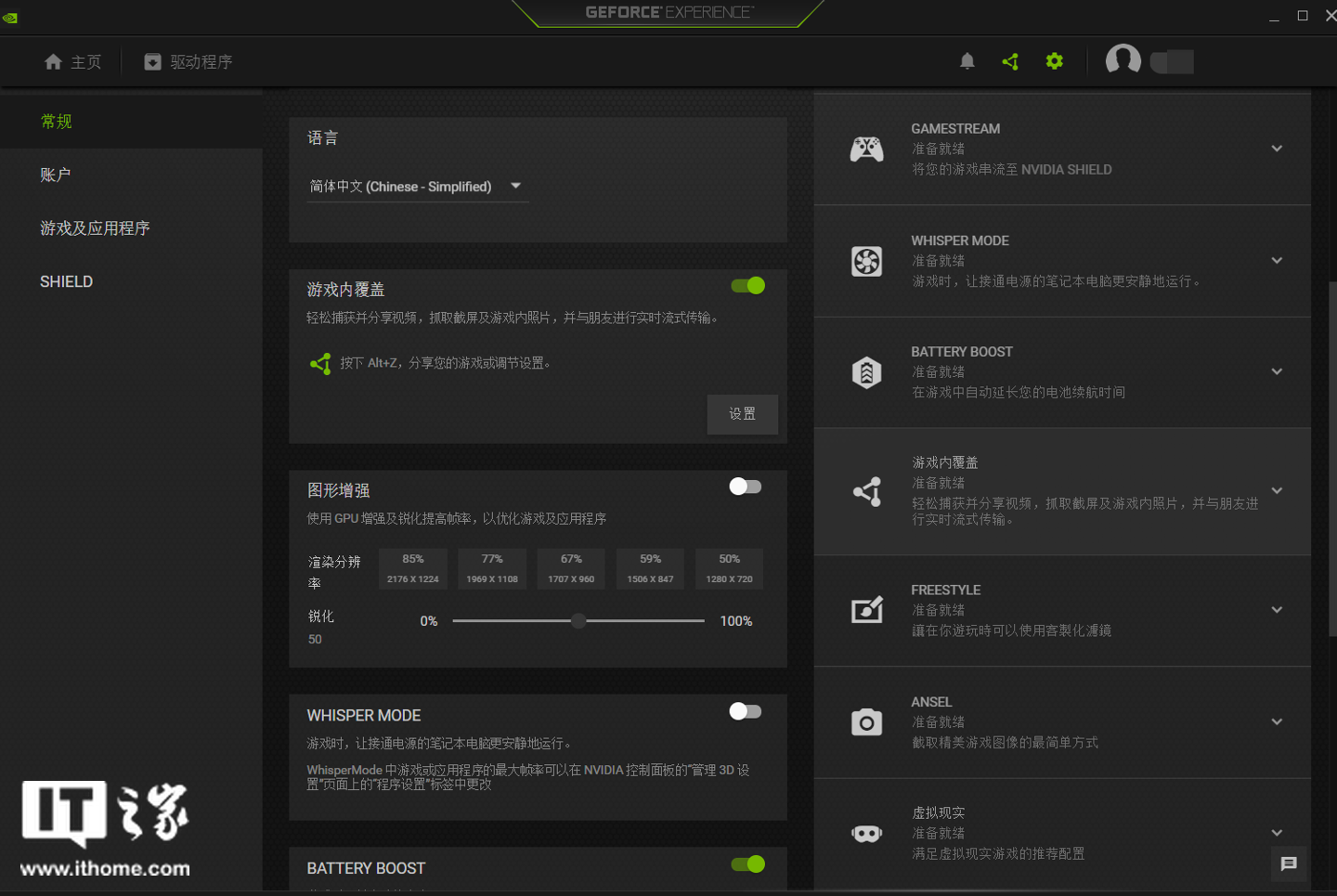Image resolution: width=1337 pixels, height=896 pixels.
Task: Select 59% render resolution 1506 X 847
Action: [x=650, y=568]
